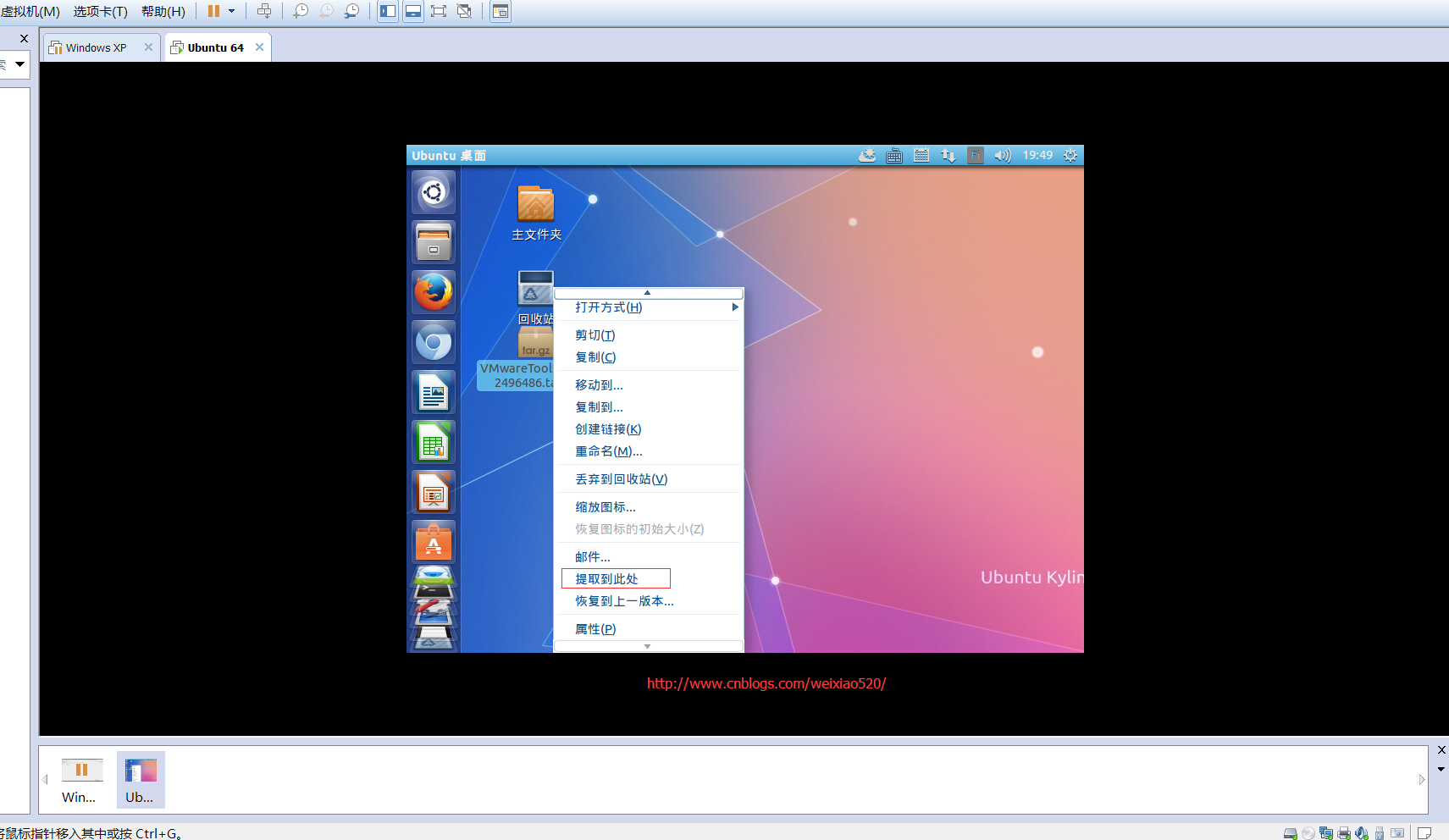Choose 提取到此处 to extract the archive
Image resolution: width=1449 pixels, height=840 pixels.
(x=649, y=579)
